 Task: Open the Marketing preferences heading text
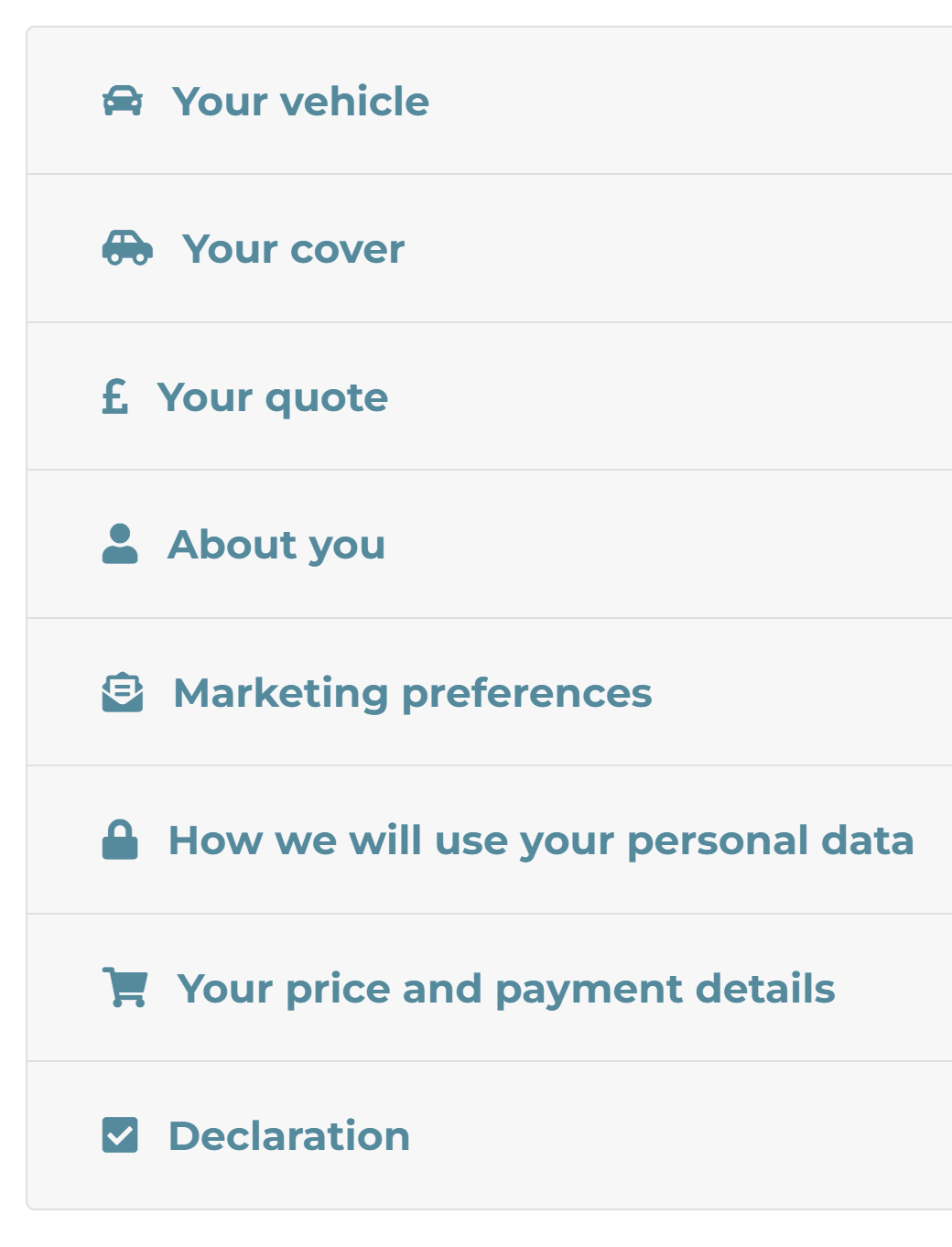[x=412, y=693]
